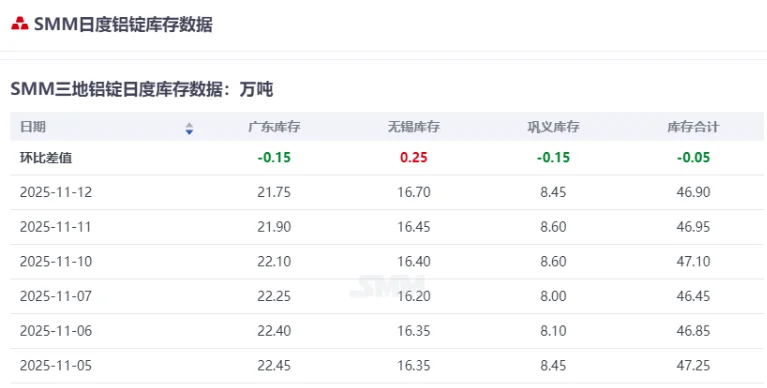This screenshot has height=388, width=767.
Task: Click the 广东库存 change value -0.15
Action: tap(274, 158)
